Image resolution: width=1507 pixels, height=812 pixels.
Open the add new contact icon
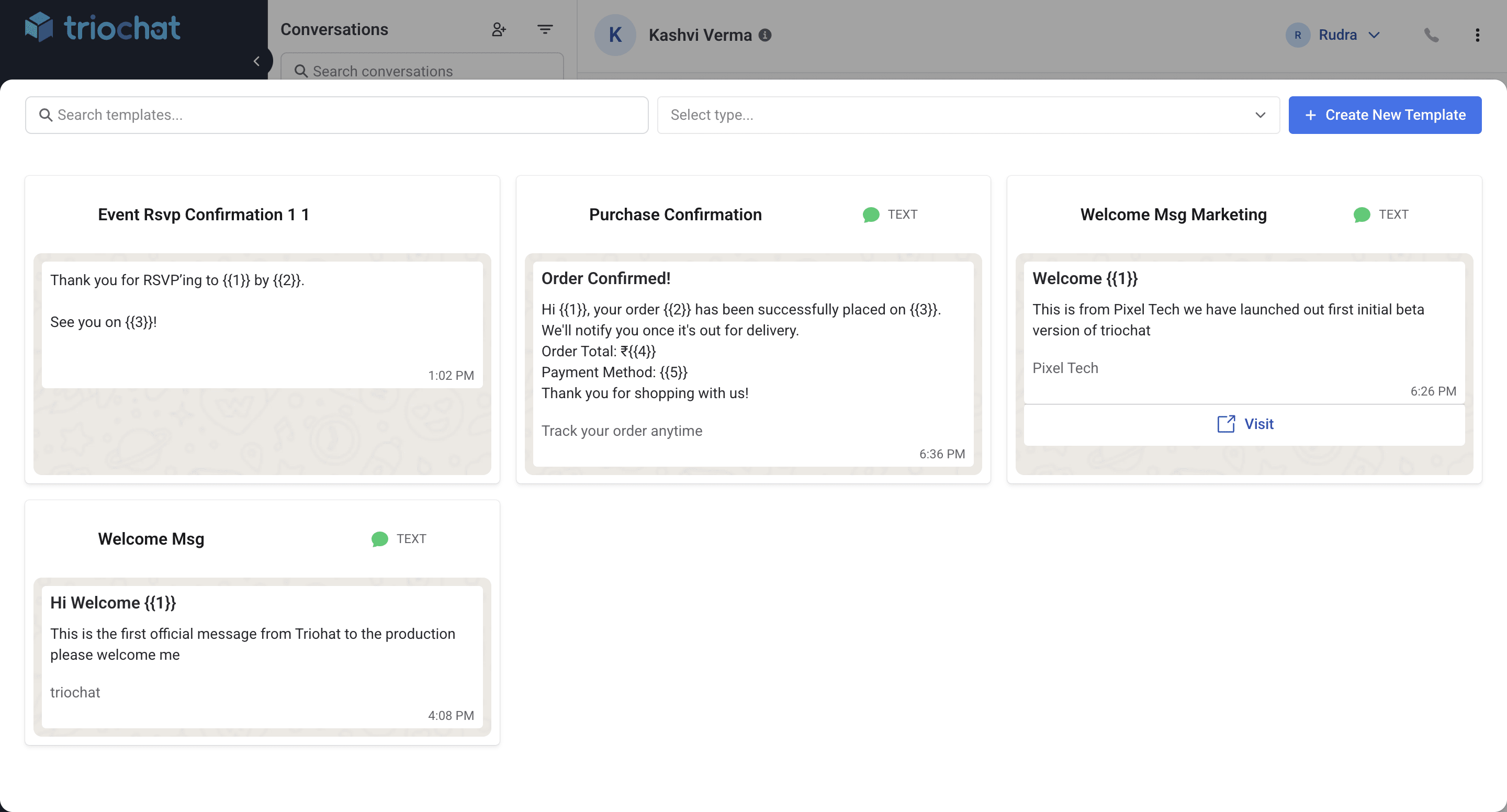[x=499, y=29]
